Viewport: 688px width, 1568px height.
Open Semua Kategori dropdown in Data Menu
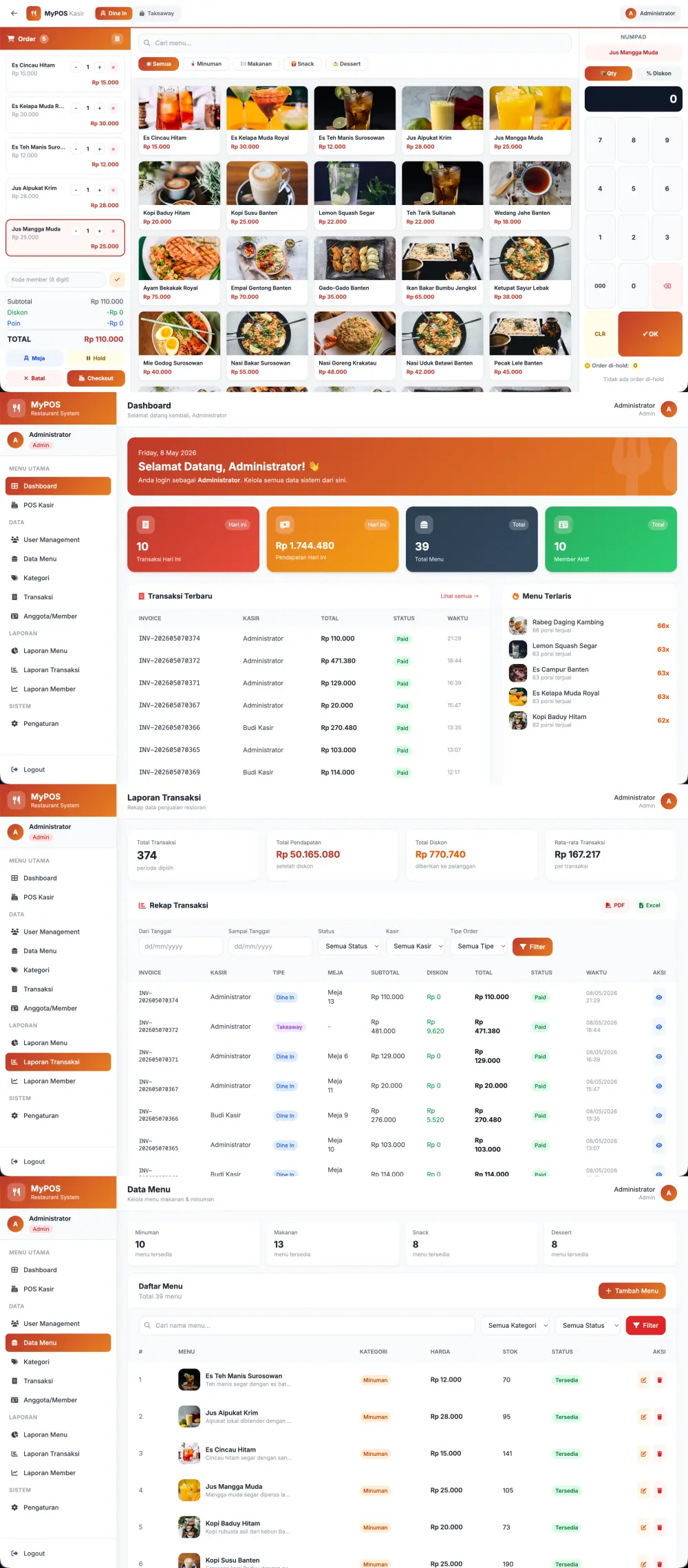pyautogui.click(x=517, y=1325)
